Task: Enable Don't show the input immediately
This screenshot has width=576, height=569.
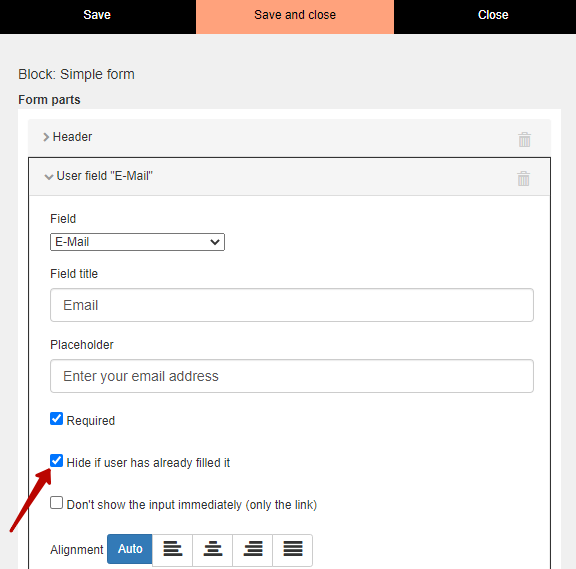Action: [56, 503]
